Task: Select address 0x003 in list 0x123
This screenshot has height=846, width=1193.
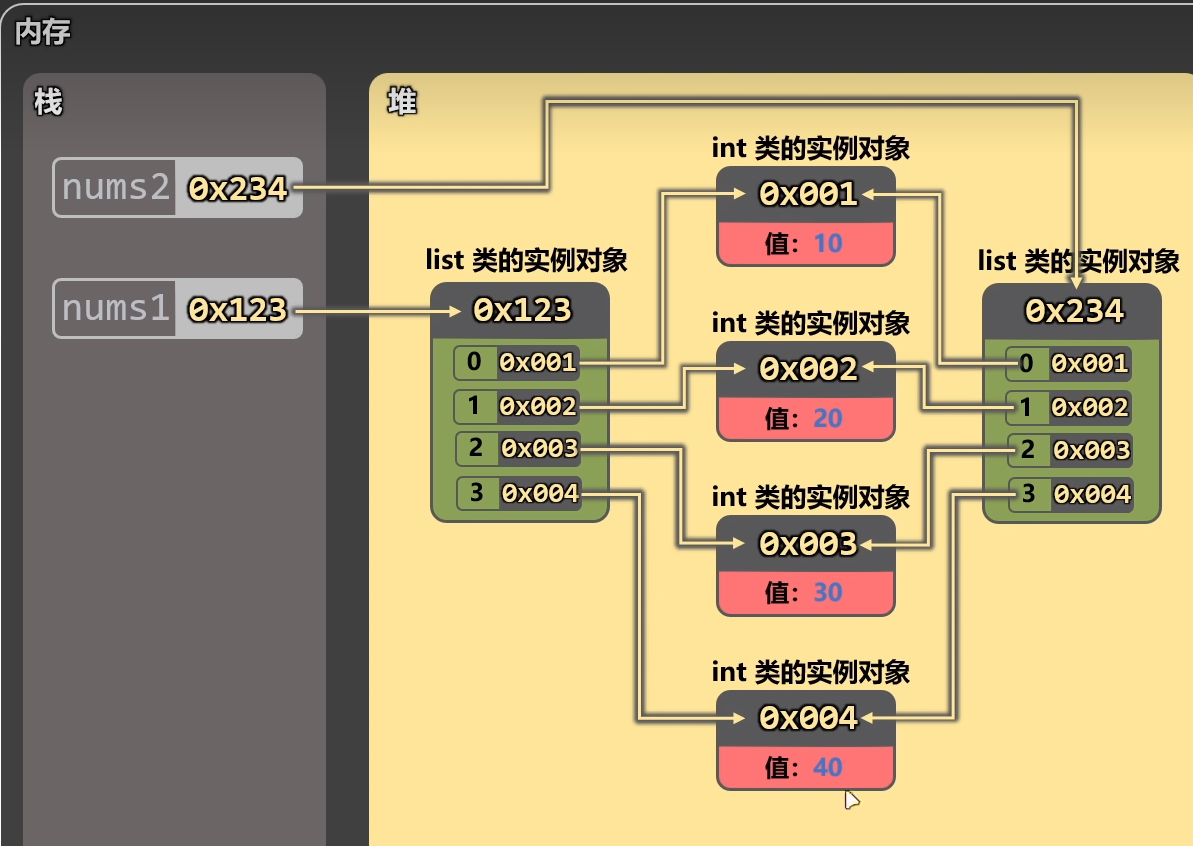Action: click(540, 449)
